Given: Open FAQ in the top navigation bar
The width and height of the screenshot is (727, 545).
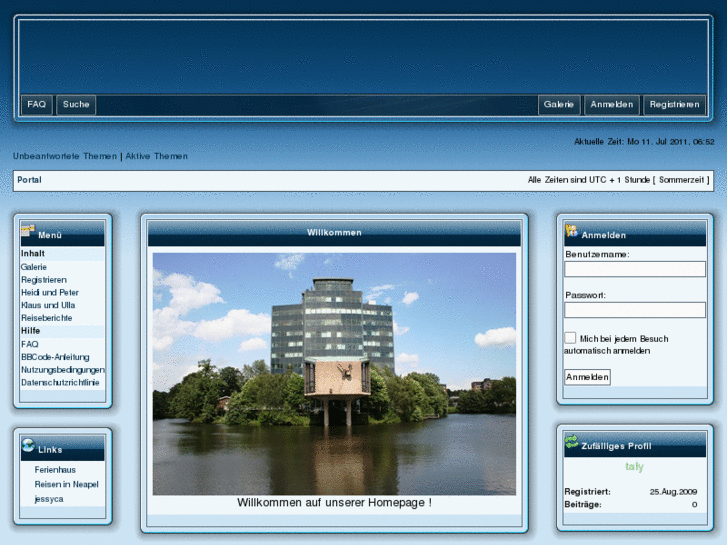Looking at the screenshot, I should 37,104.
